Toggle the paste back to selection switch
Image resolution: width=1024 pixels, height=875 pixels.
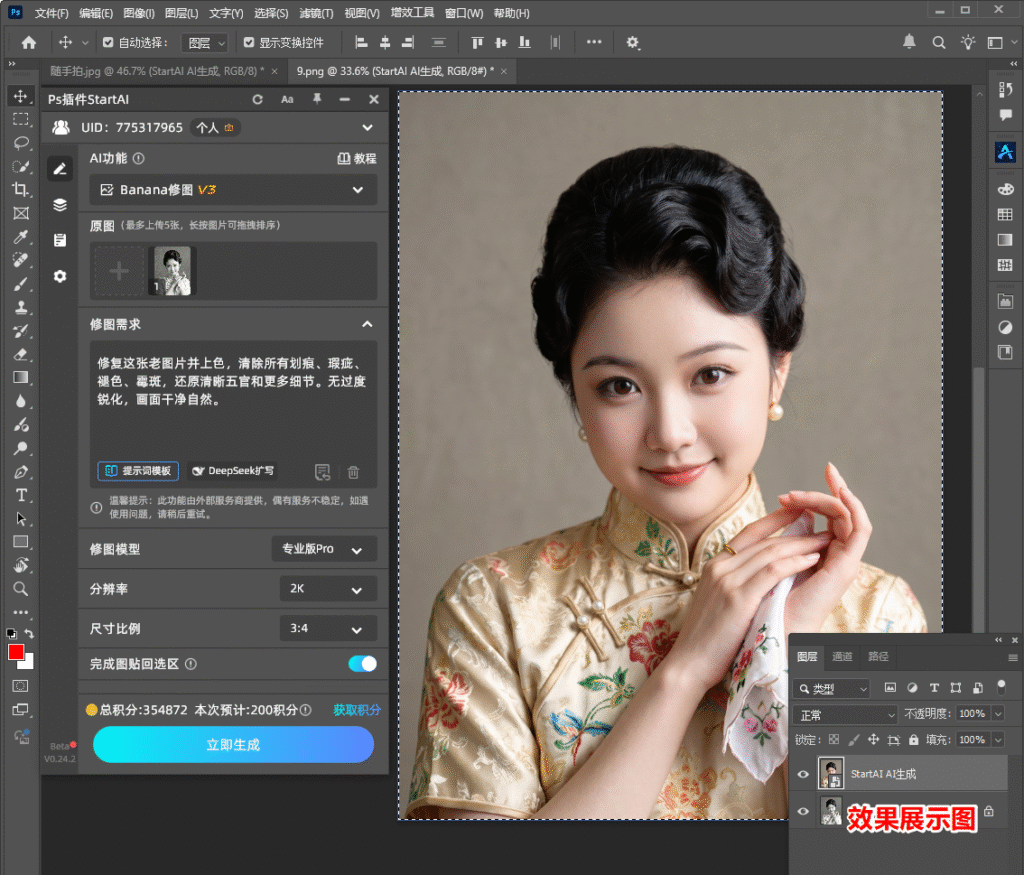point(362,664)
